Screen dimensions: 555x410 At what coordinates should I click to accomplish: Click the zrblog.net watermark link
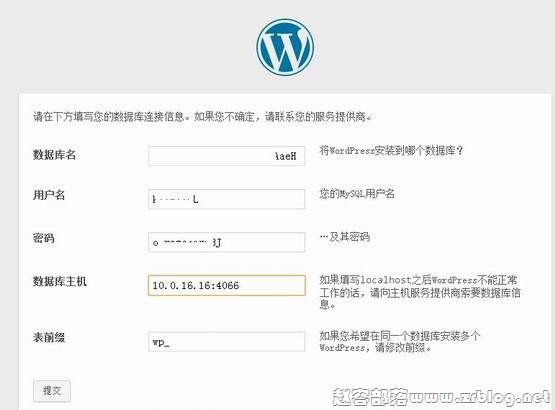pyautogui.click(x=442, y=397)
